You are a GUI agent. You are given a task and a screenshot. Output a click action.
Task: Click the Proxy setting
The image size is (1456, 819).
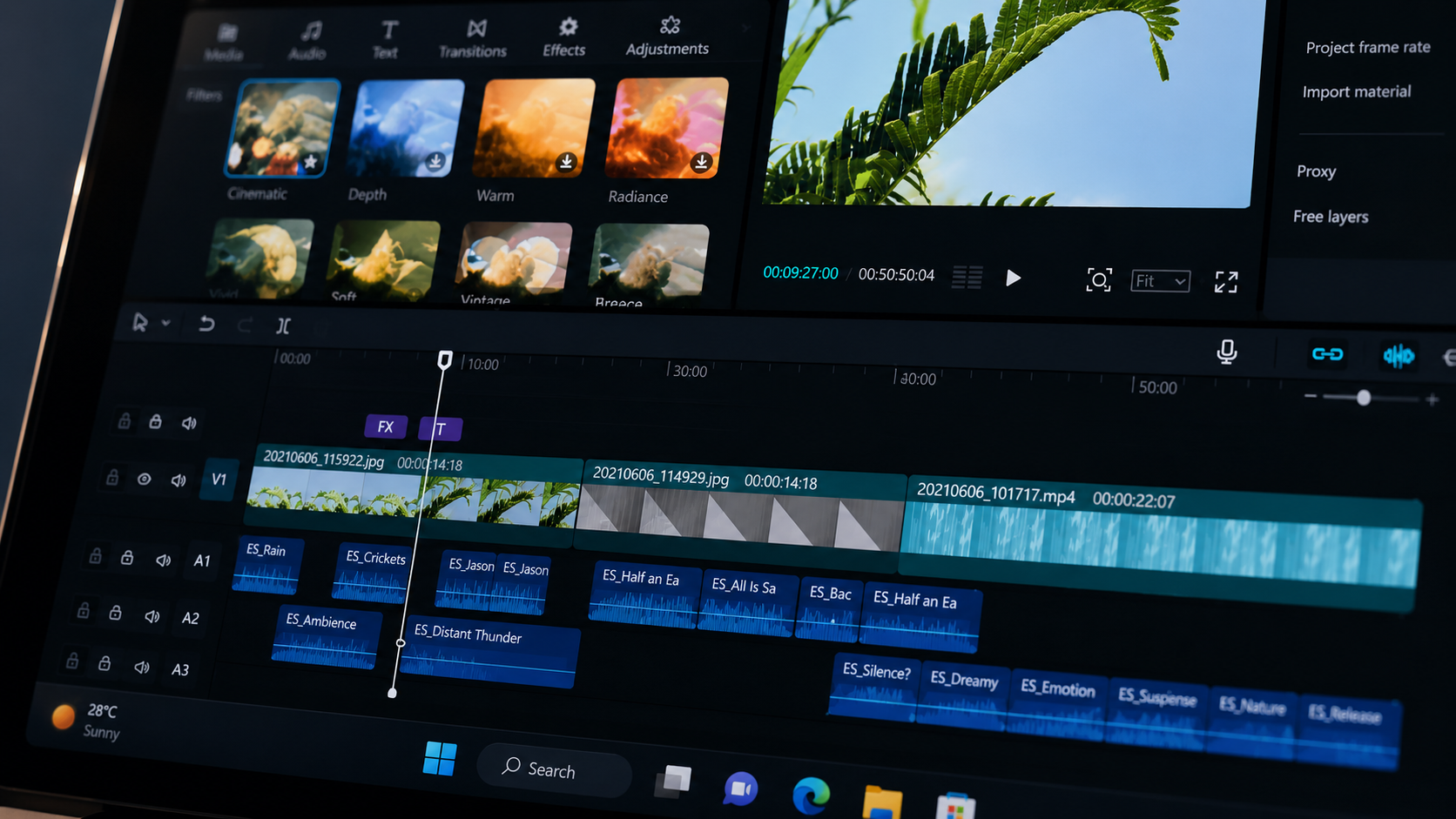tap(1316, 171)
